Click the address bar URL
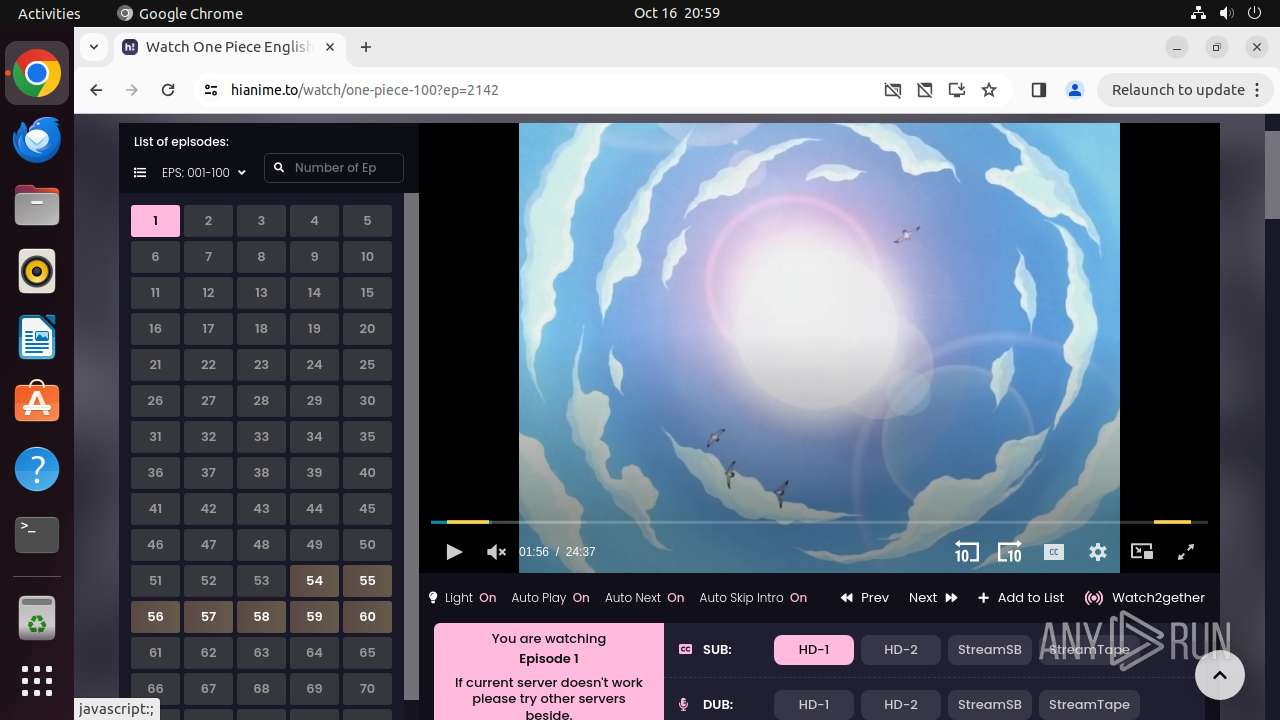Screen dimensions: 1280x720 click(364, 90)
